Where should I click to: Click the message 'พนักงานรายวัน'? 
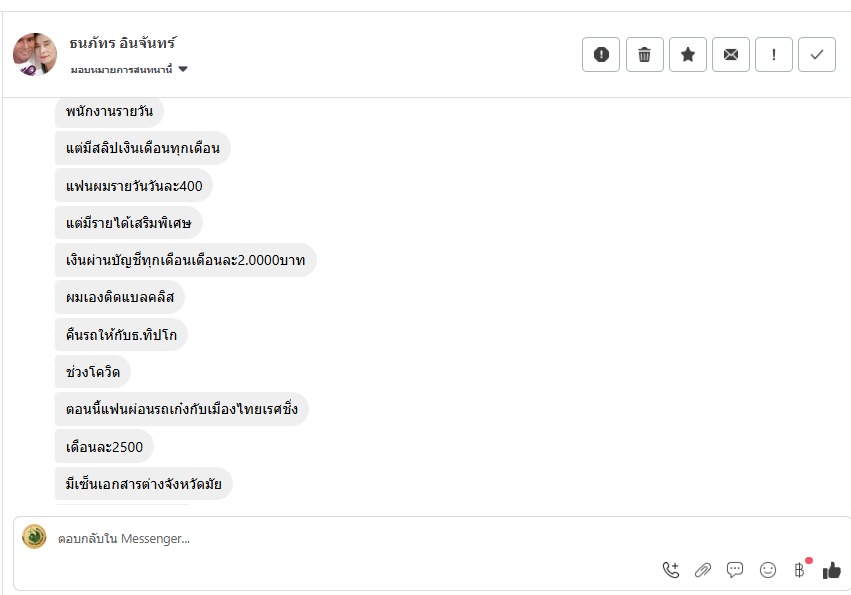pos(109,111)
